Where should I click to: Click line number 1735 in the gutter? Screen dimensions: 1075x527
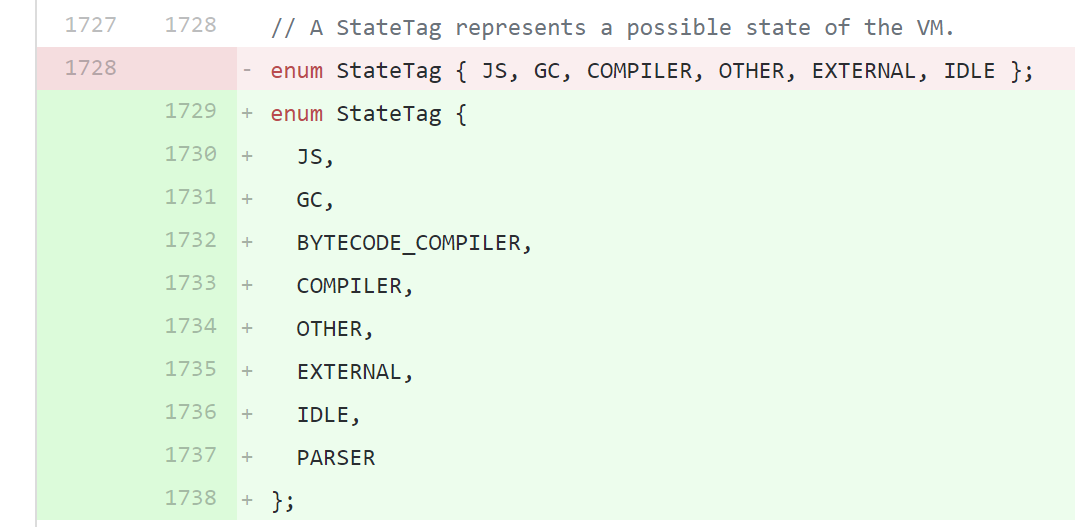pyautogui.click(x=191, y=369)
